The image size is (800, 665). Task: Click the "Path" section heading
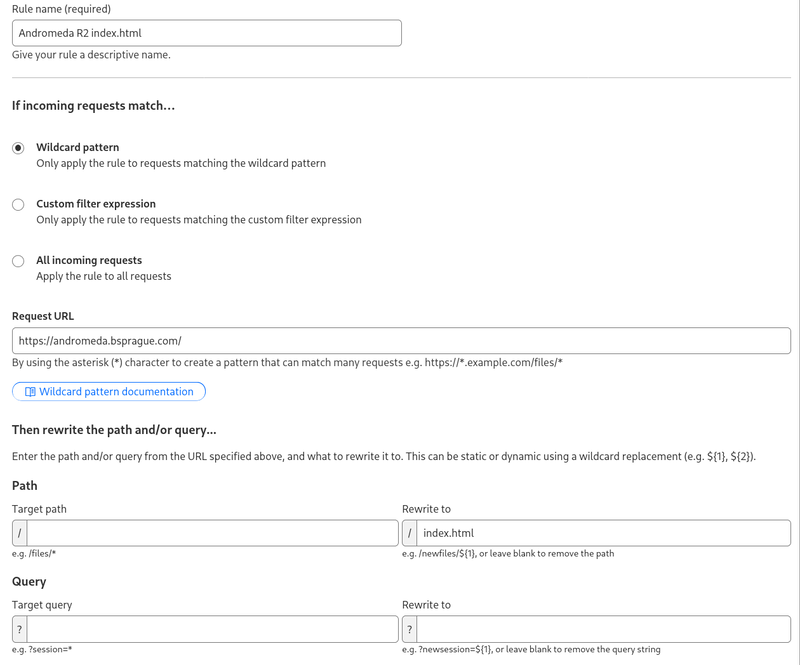(25, 485)
